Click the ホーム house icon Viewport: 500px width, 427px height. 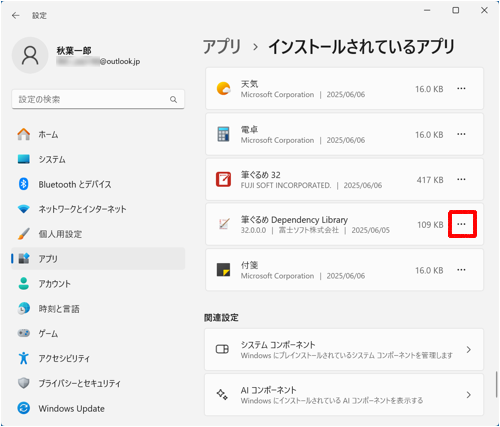24,134
